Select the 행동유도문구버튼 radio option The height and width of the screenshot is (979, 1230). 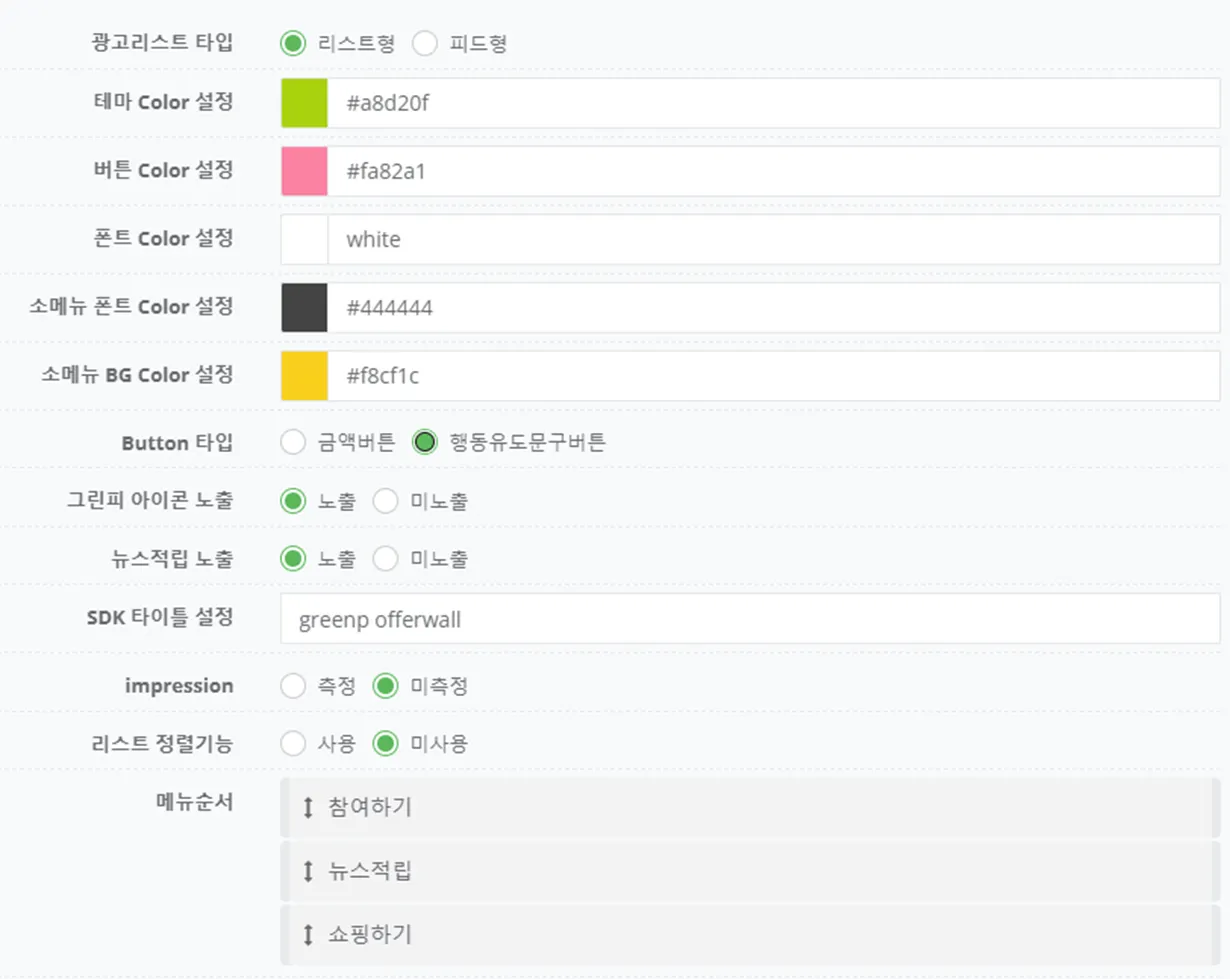pos(425,442)
